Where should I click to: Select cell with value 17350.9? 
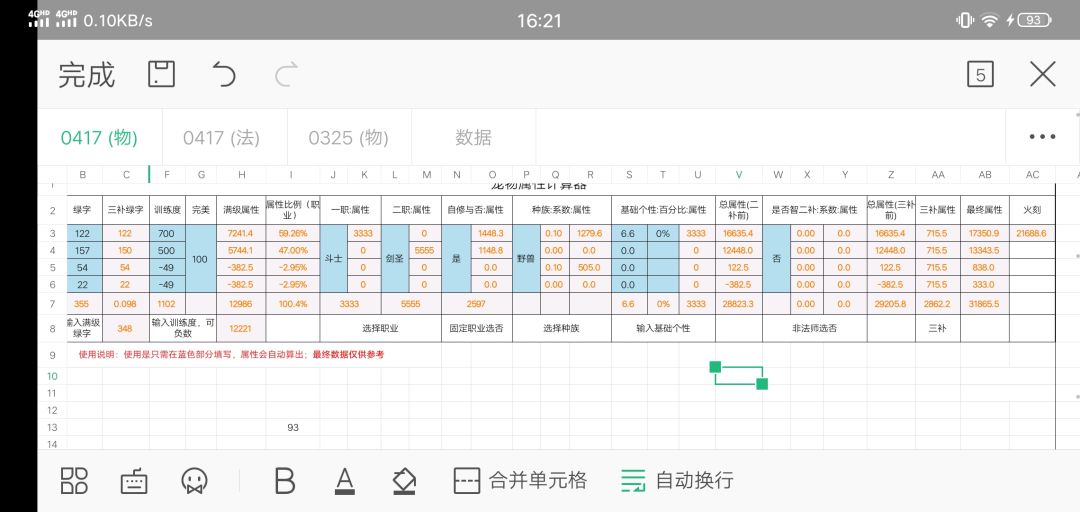click(x=985, y=234)
